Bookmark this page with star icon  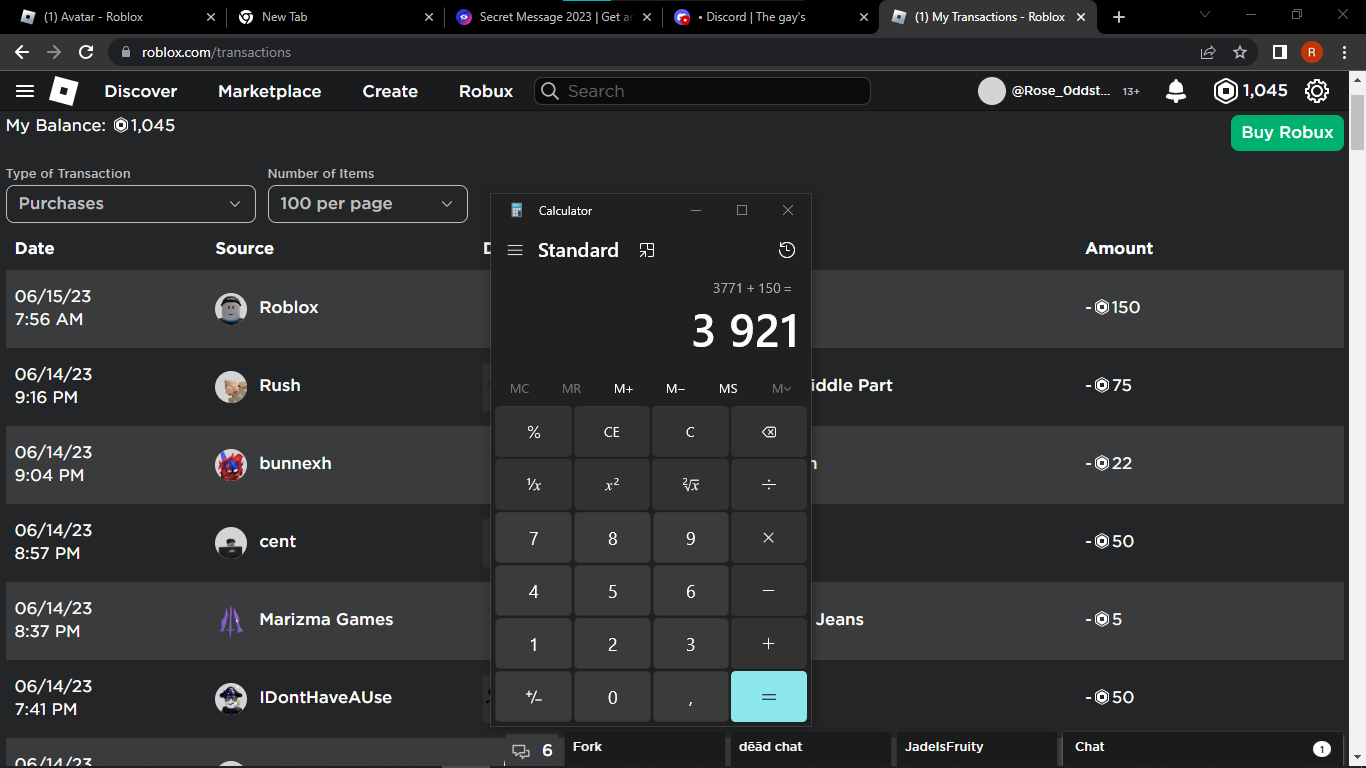point(1240,52)
